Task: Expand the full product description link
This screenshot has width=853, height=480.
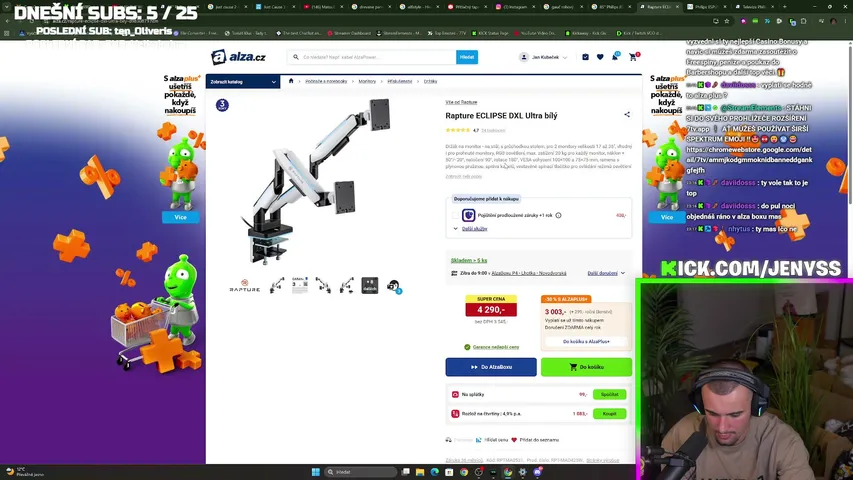Action: (x=463, y=176)
